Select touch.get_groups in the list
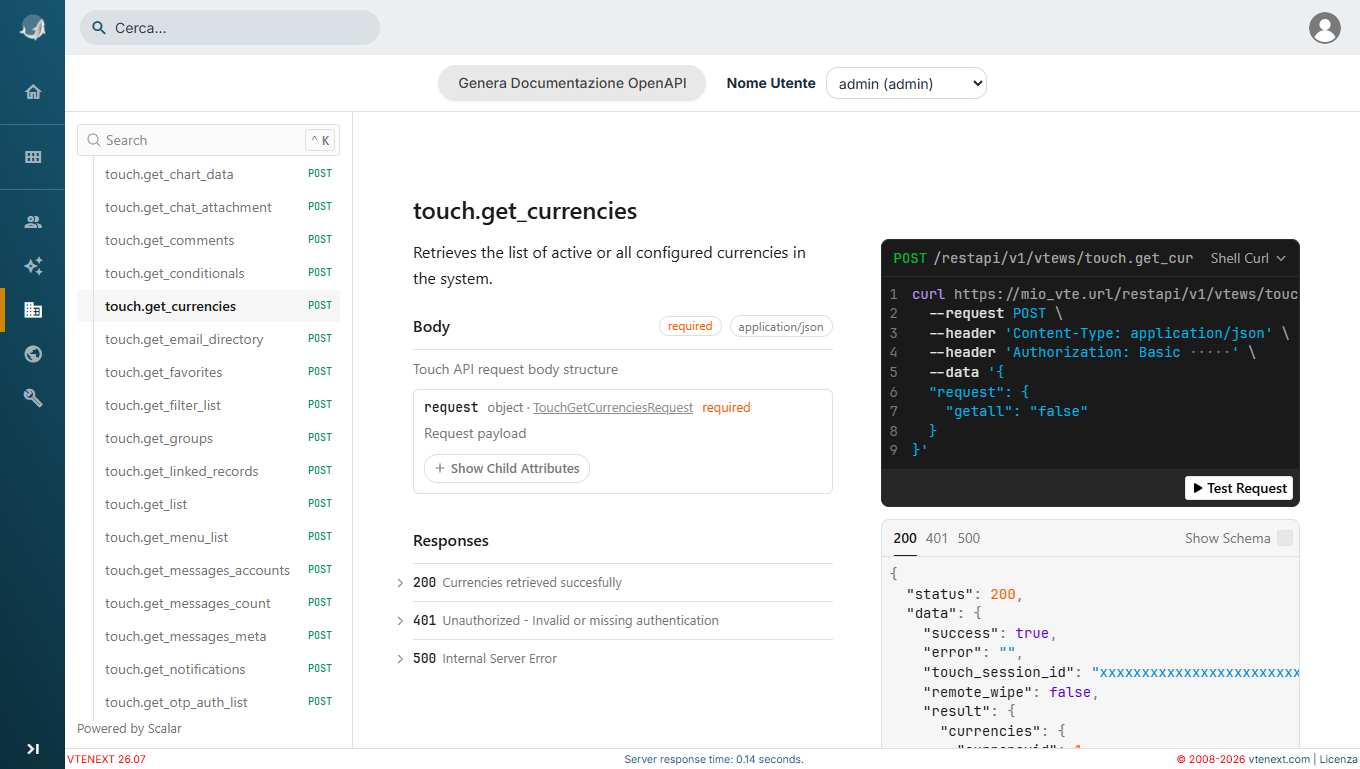 (208, 438)
